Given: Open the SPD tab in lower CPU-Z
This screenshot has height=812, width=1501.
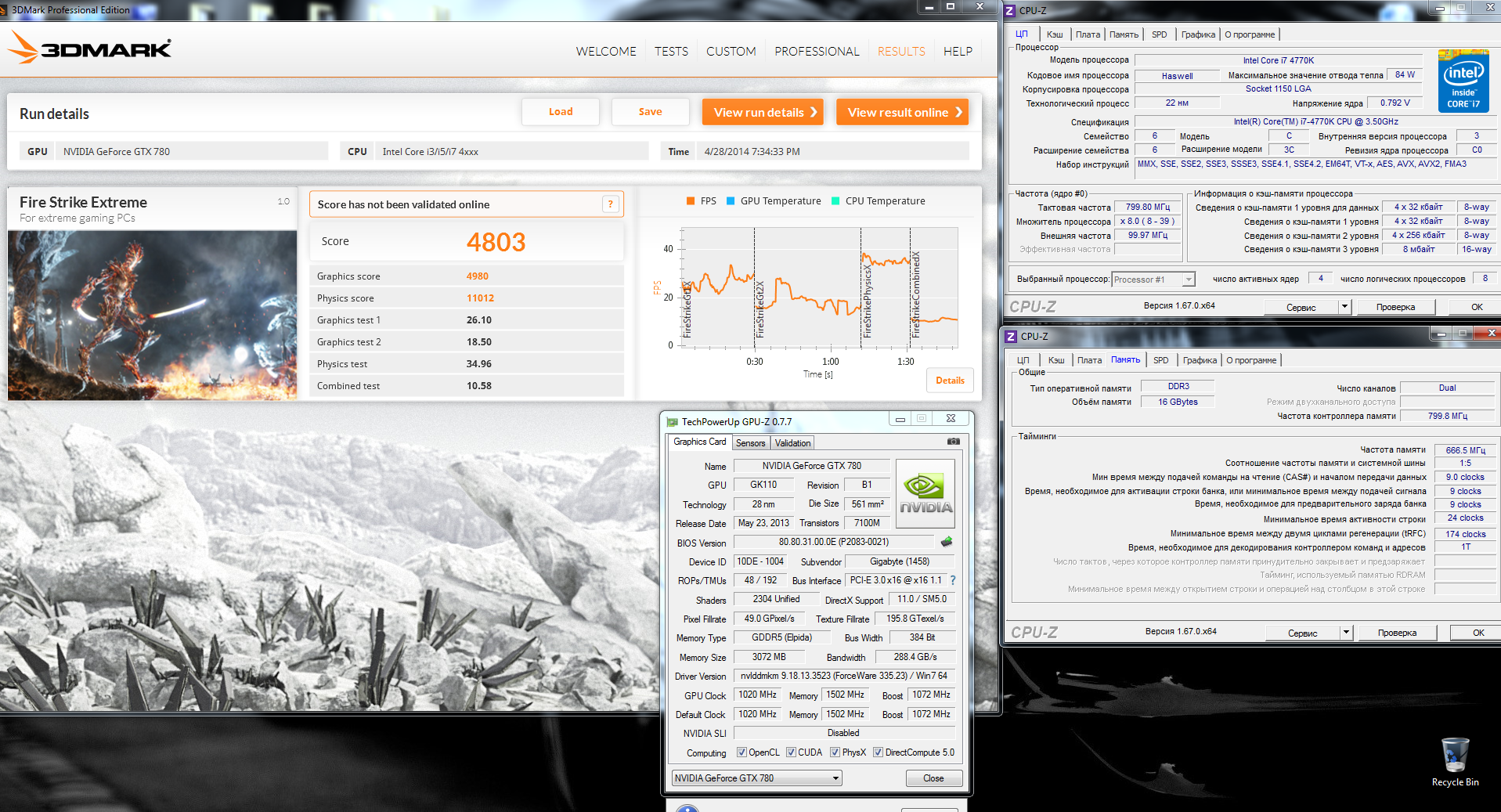Looking at the screenshot, I should (1160, 360).
